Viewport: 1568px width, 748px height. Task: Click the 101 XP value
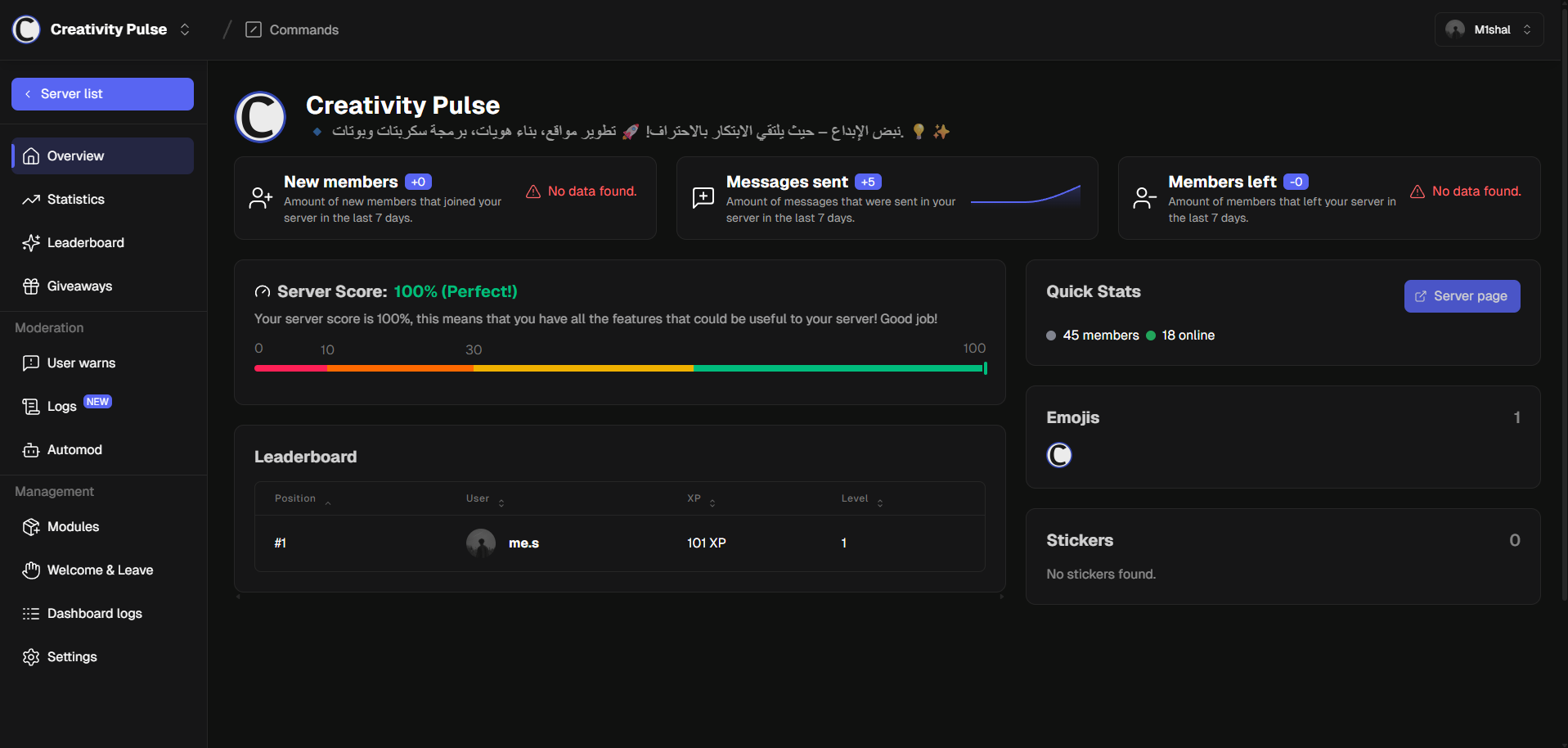point(707,543)
